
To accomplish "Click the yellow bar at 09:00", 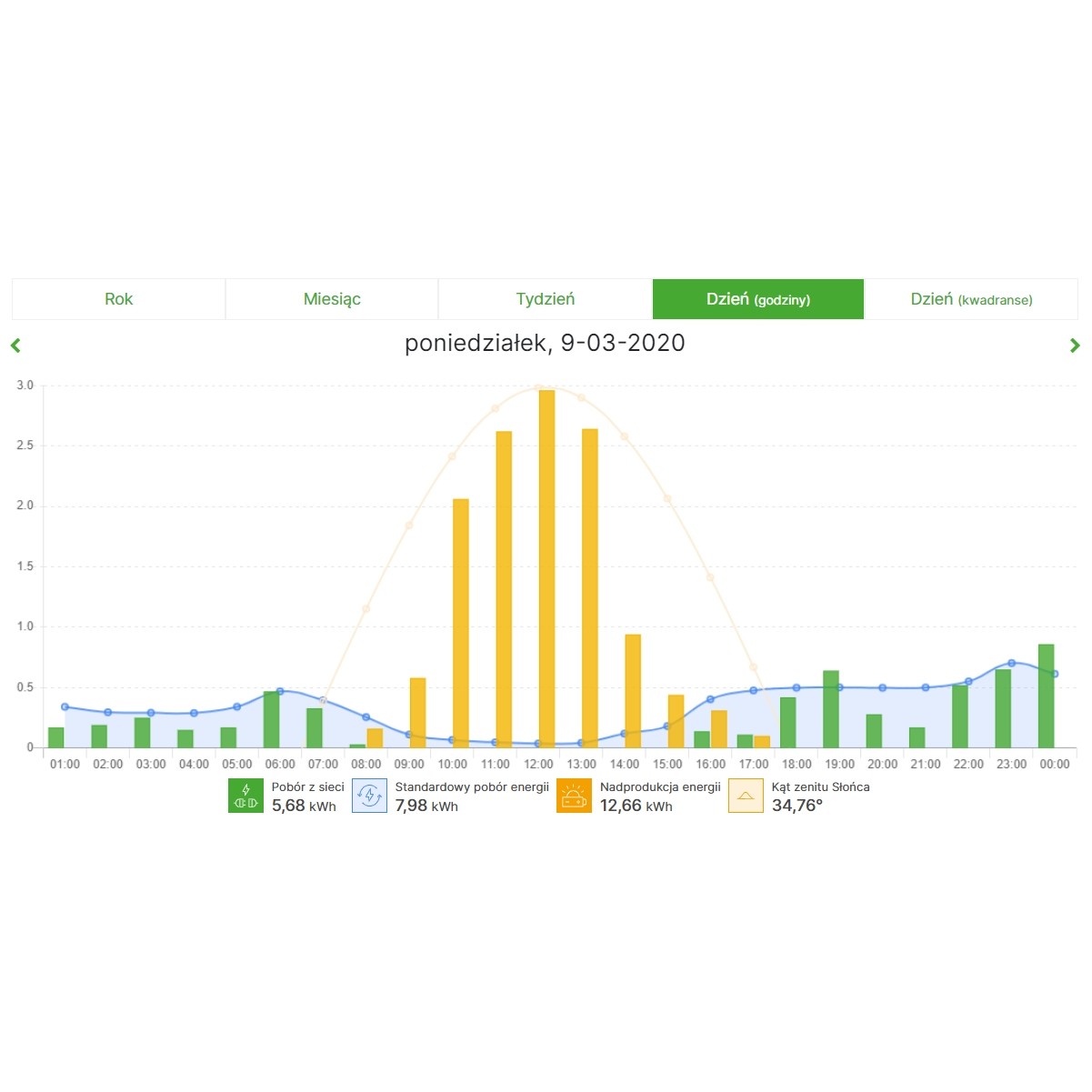I will click(418, 713).
